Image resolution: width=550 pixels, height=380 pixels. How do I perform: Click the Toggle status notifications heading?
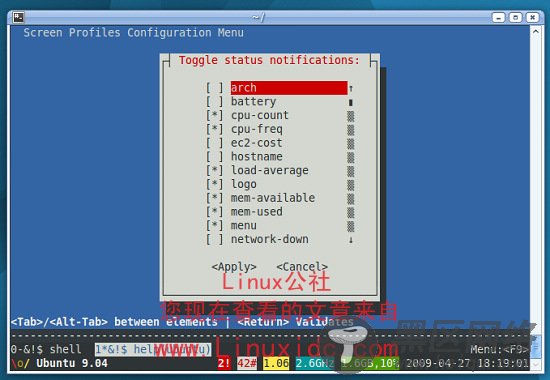click(x=269, y=60)
